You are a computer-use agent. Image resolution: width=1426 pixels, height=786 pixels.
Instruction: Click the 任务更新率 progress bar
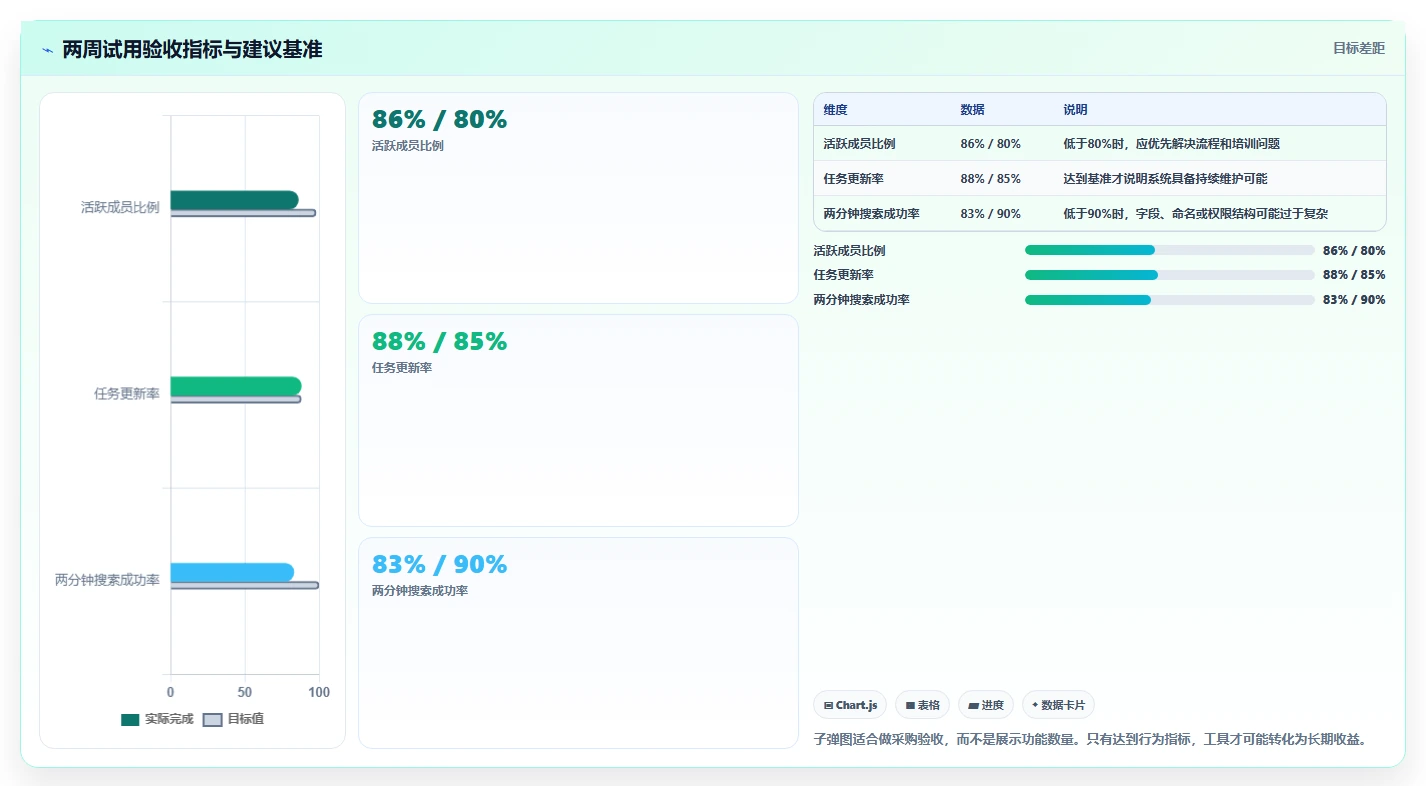(x=1169, y=275)
